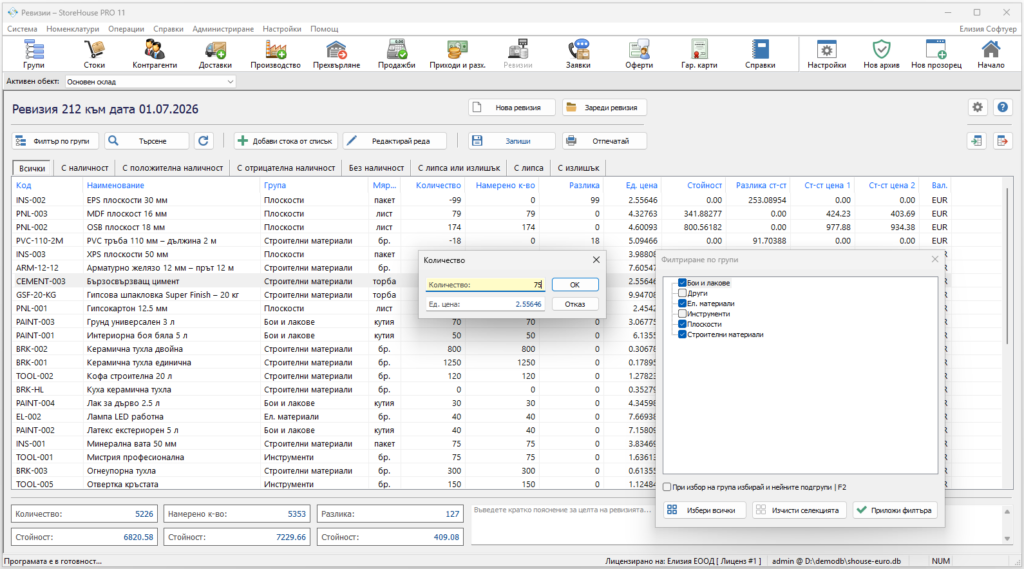
Task: Close the Количество dialog
Action: (596, 259)
